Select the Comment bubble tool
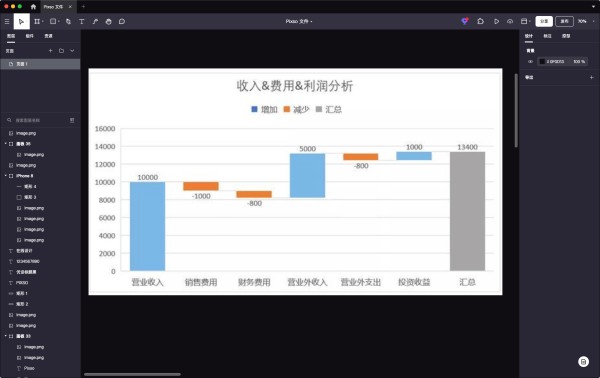 (122, 21)
